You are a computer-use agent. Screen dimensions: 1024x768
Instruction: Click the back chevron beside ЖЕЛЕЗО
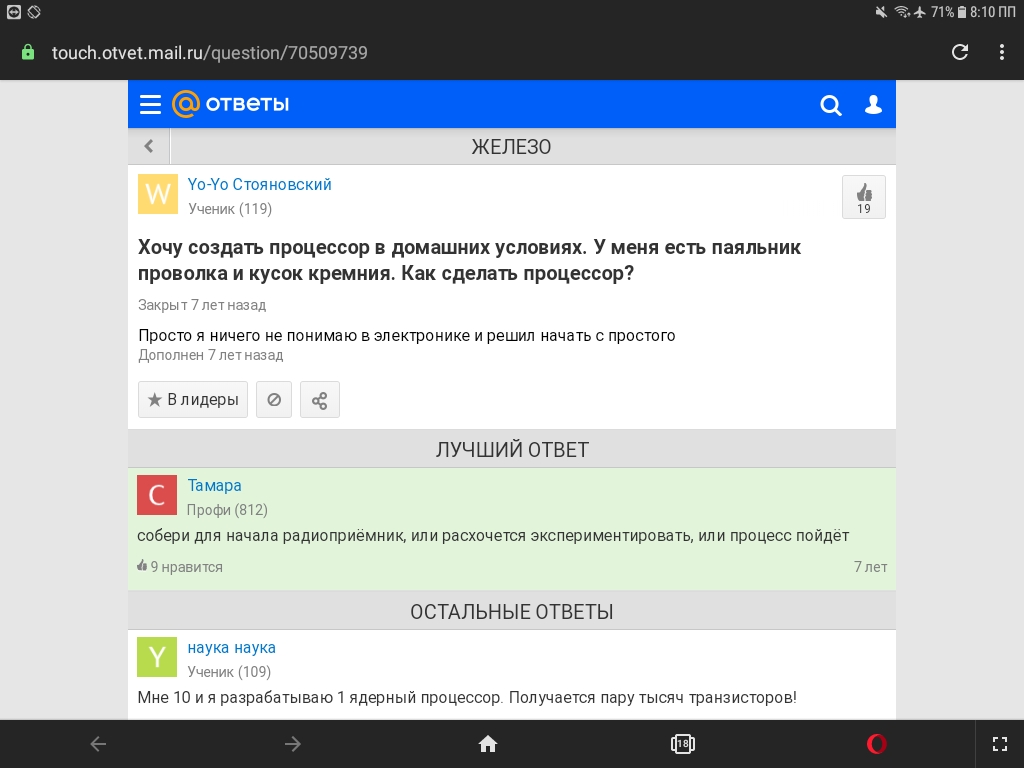pos(149,146)
